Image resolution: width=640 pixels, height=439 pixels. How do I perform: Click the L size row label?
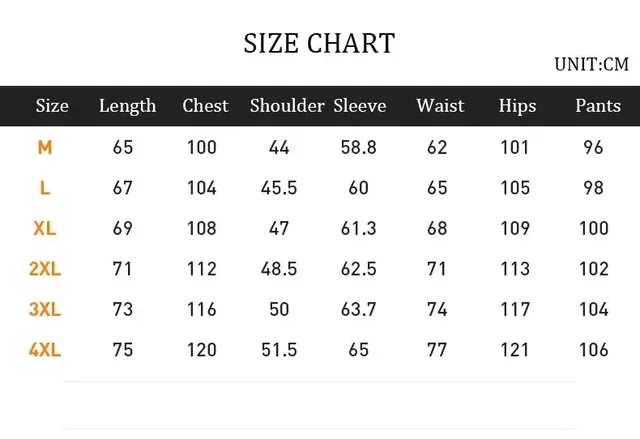click(45, 188)
